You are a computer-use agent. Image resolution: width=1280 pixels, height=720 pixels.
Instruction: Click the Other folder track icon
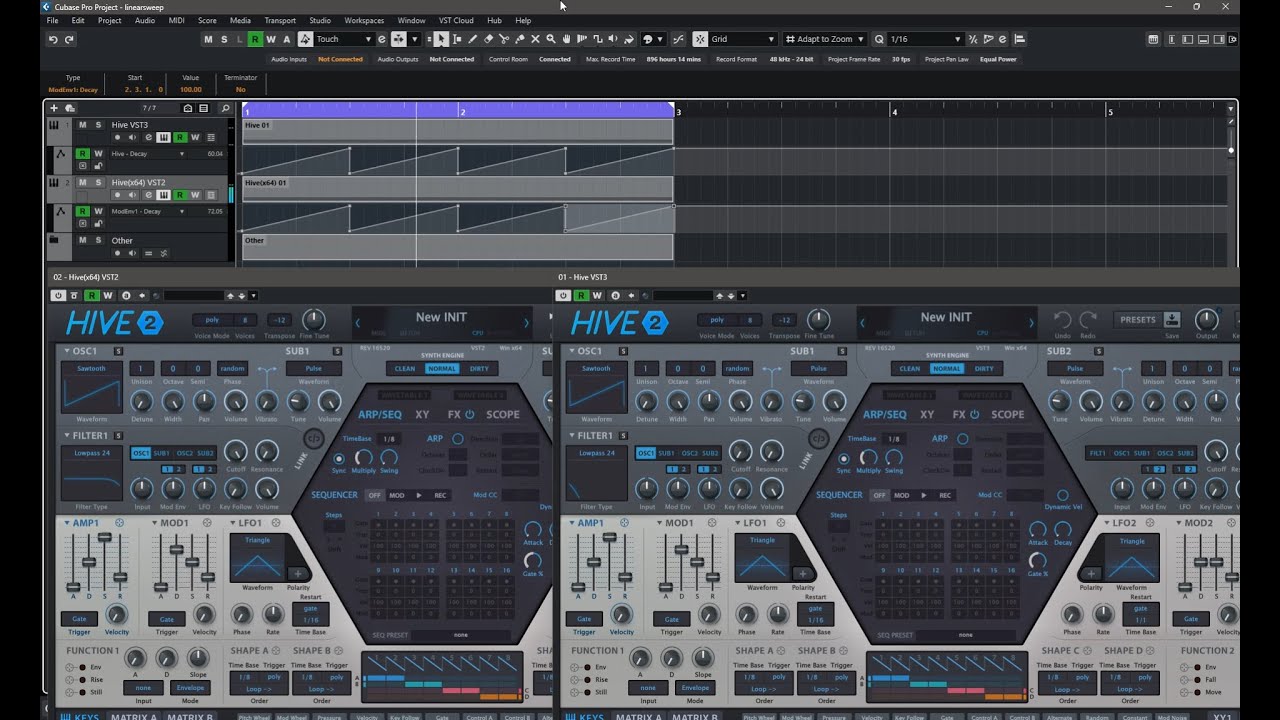[53, 240]
